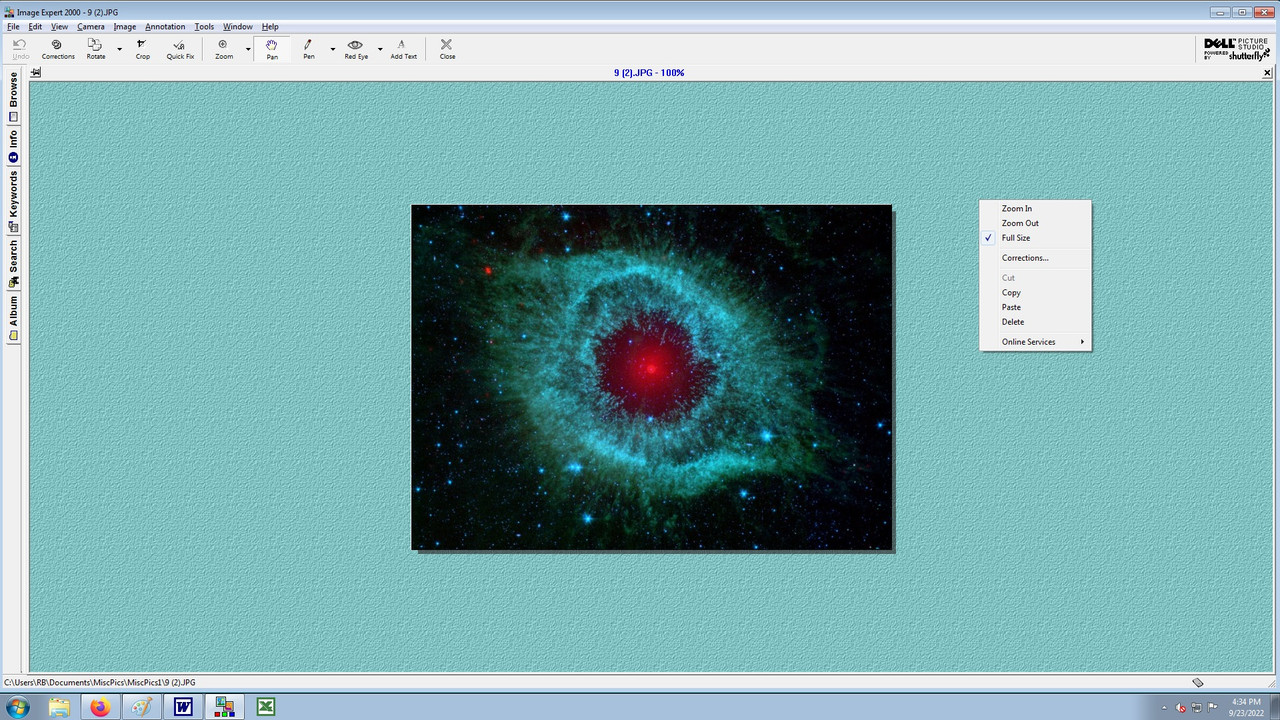
Task: Click the Add Text tool
Action: point(403,49)
